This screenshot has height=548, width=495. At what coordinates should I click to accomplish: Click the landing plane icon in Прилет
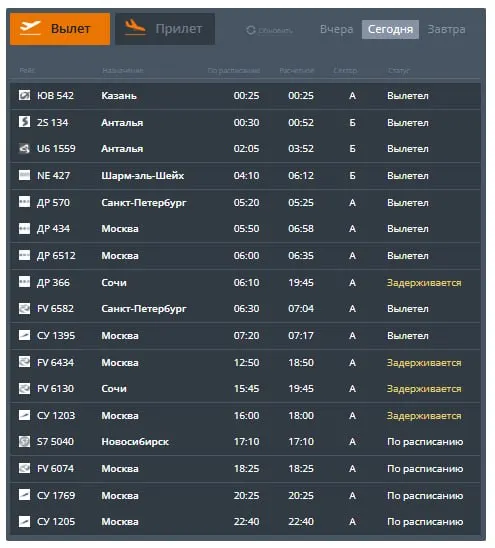coord(135,28)
